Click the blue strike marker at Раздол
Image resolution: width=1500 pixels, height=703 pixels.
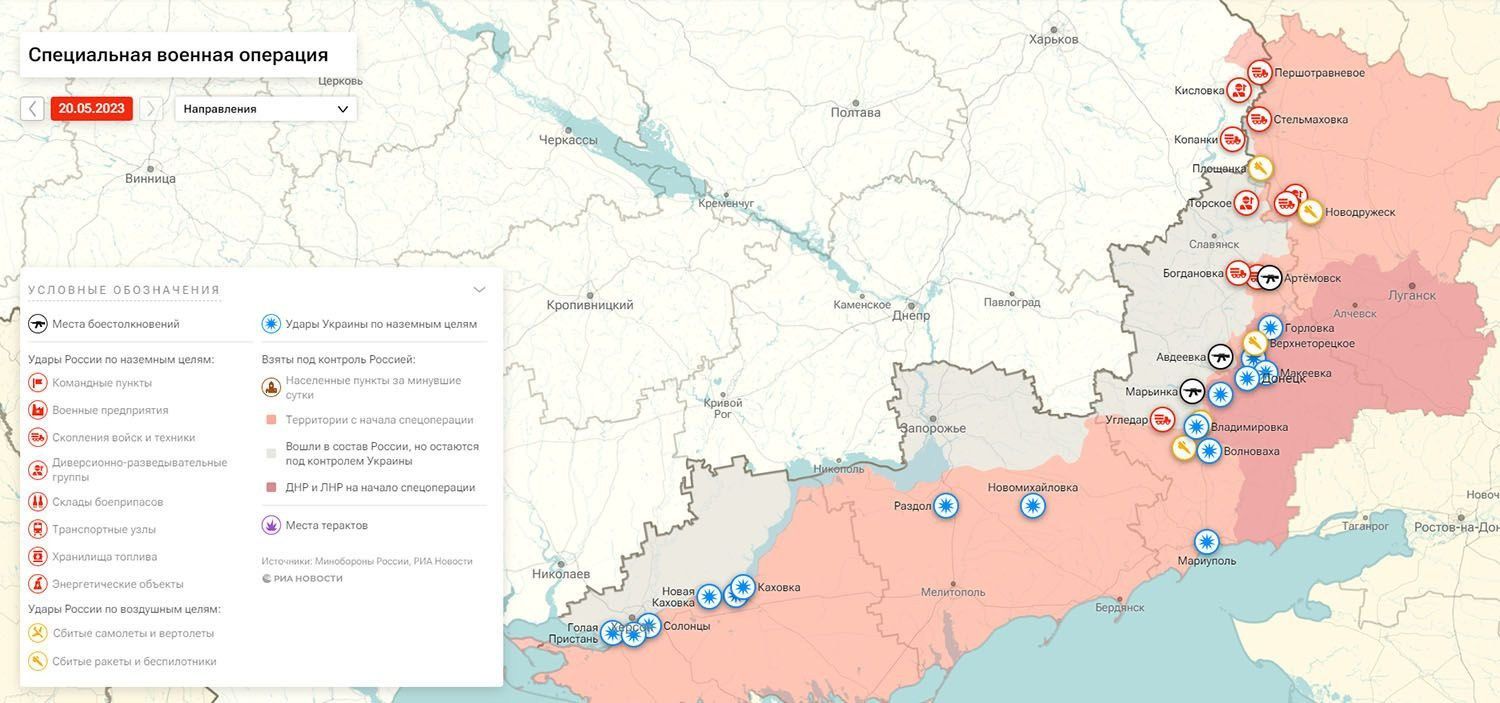pyautogui.click(x=945, y=506)
